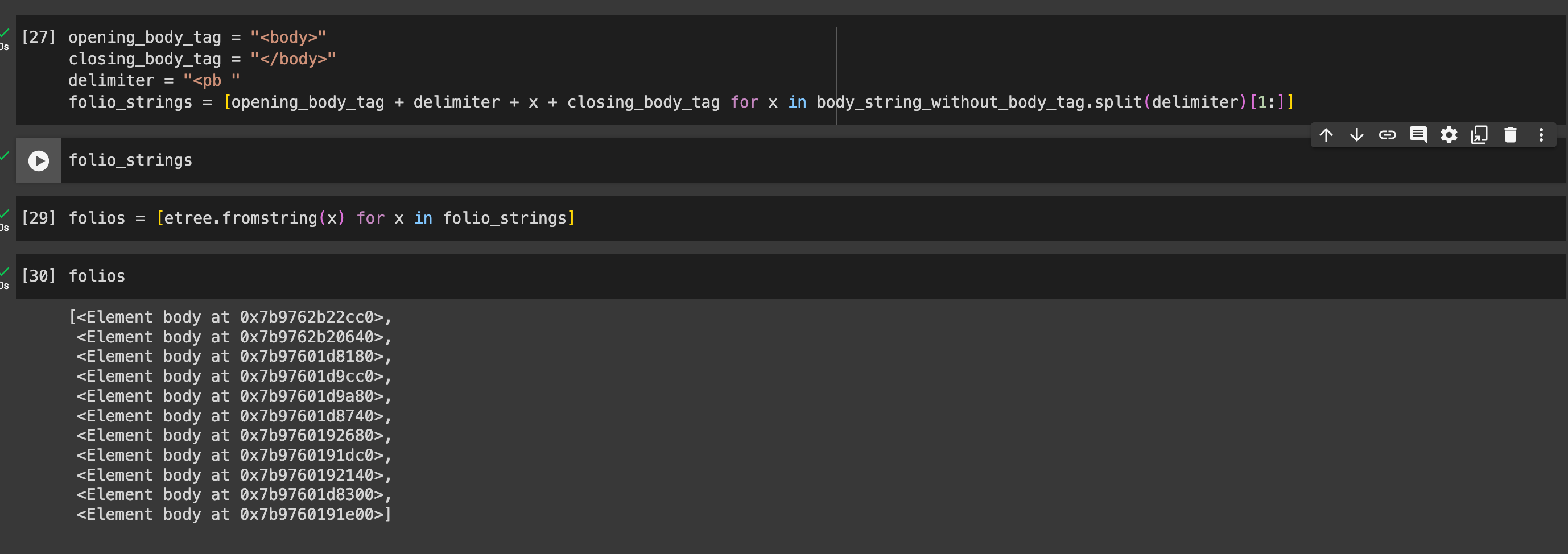This screenshot has height=554, width=1568.
Task: Click the first Element body output line
Action: 230,317
